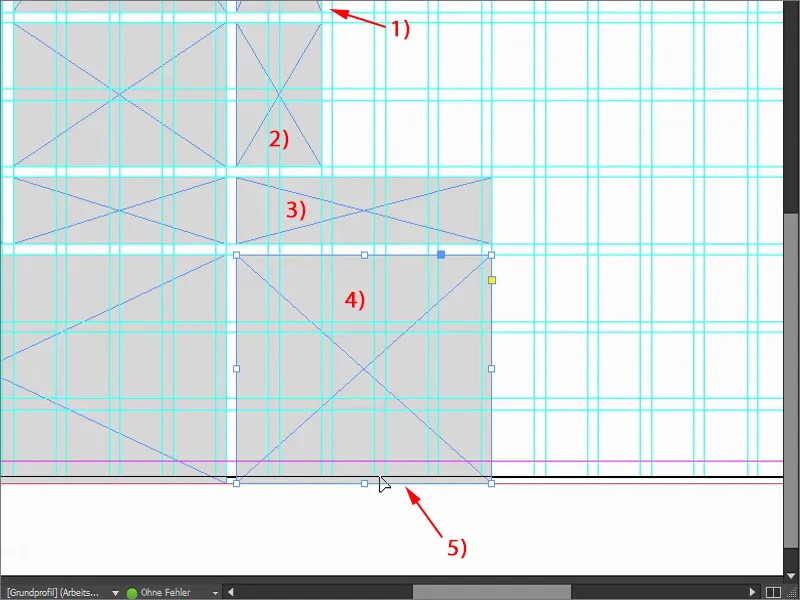Screen dimensions: 800x600
Task: Click the top-left handle of the selected frame
Action: [x=236, y=255]
